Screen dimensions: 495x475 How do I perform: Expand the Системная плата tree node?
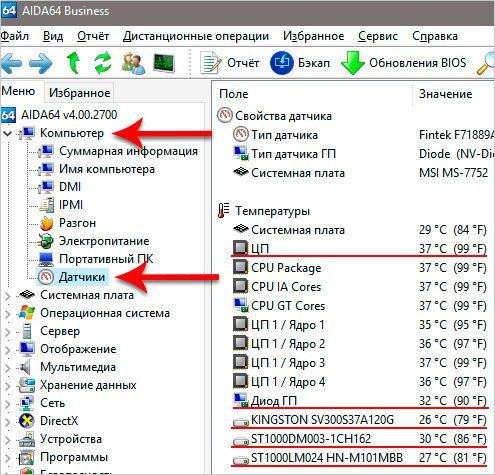coord(8,296)
